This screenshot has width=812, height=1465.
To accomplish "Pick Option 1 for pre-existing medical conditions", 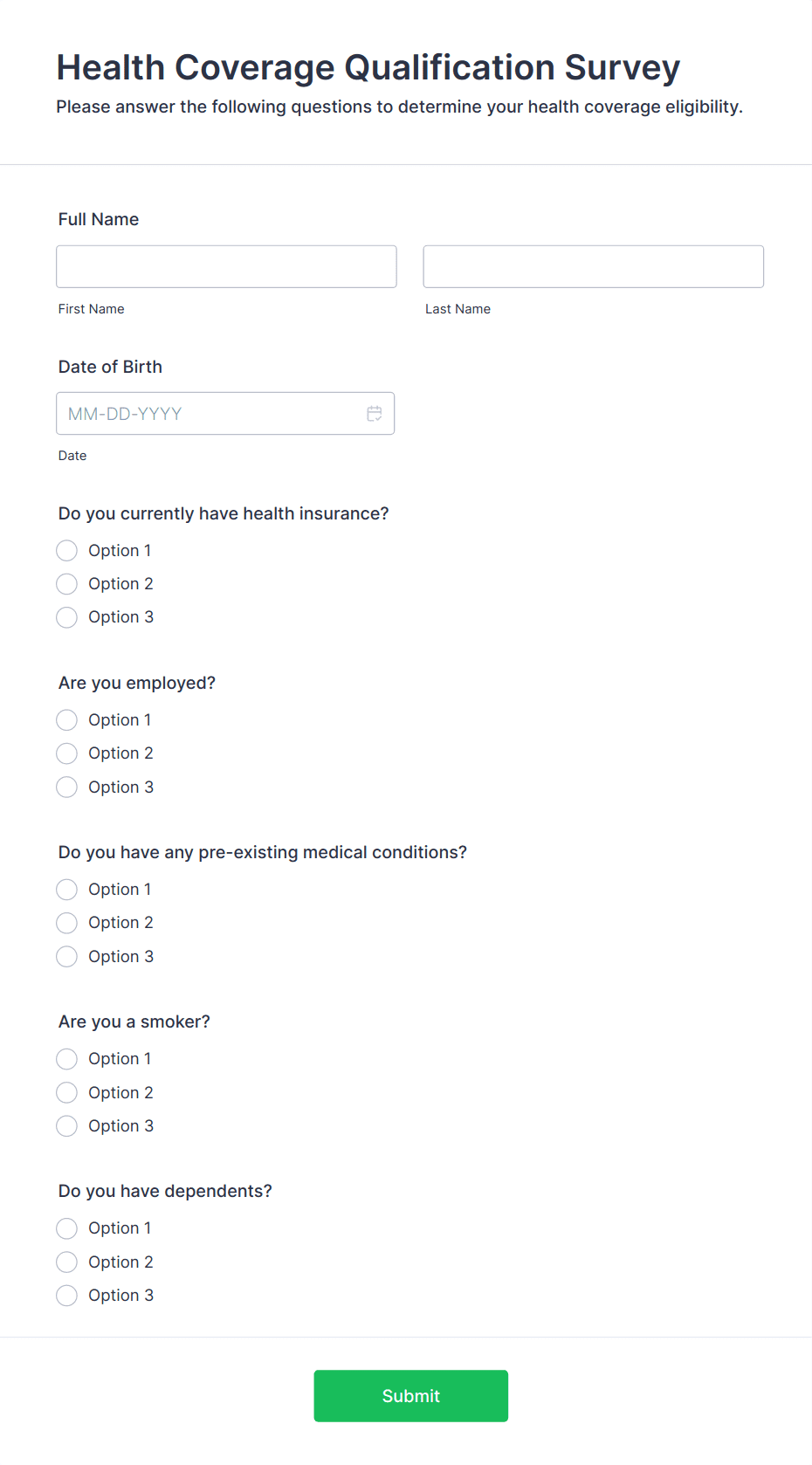I will 67,890.
